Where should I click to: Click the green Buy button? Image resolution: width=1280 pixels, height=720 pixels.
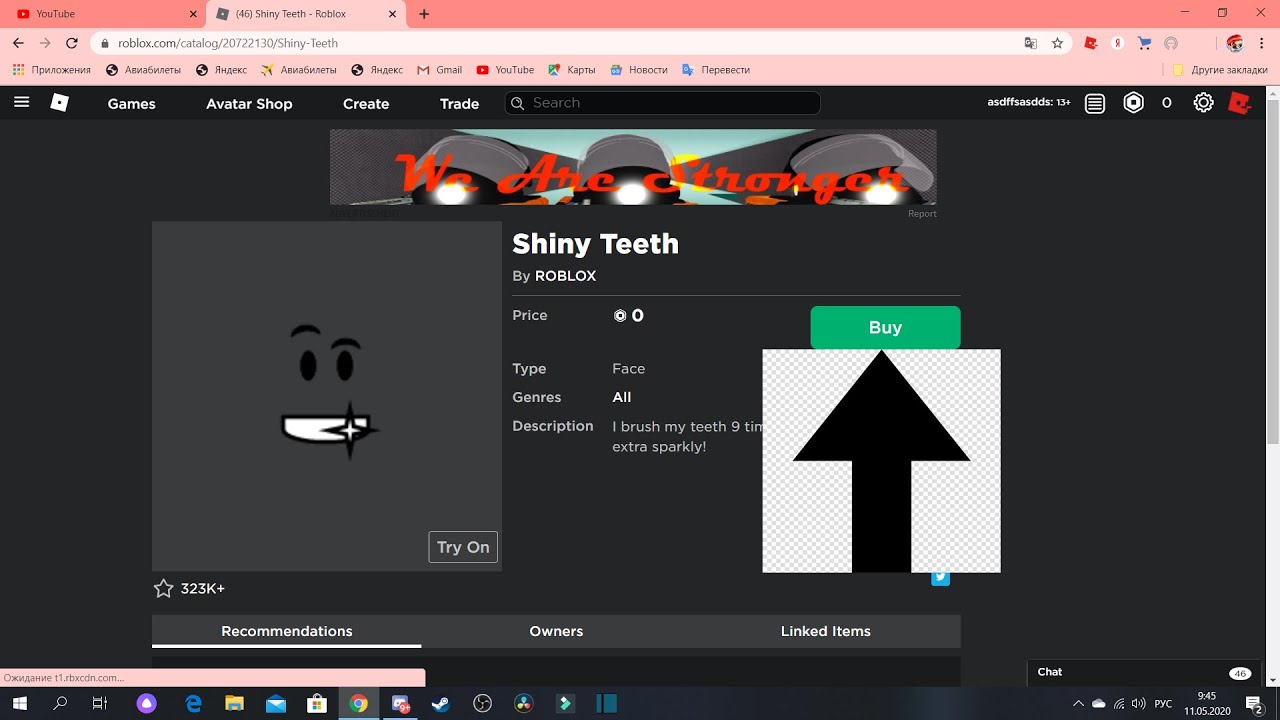[885, 327]
